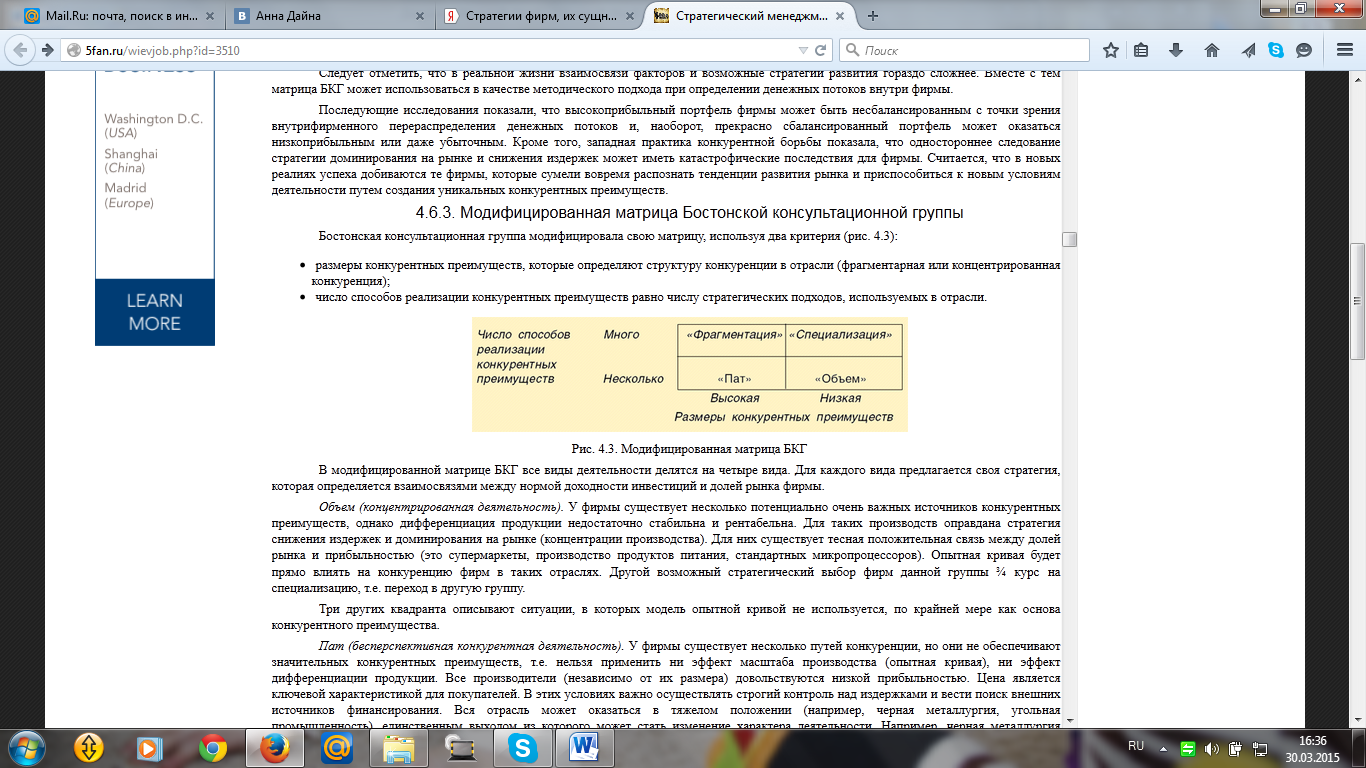Bookmark this page with the star icon

1111,50
